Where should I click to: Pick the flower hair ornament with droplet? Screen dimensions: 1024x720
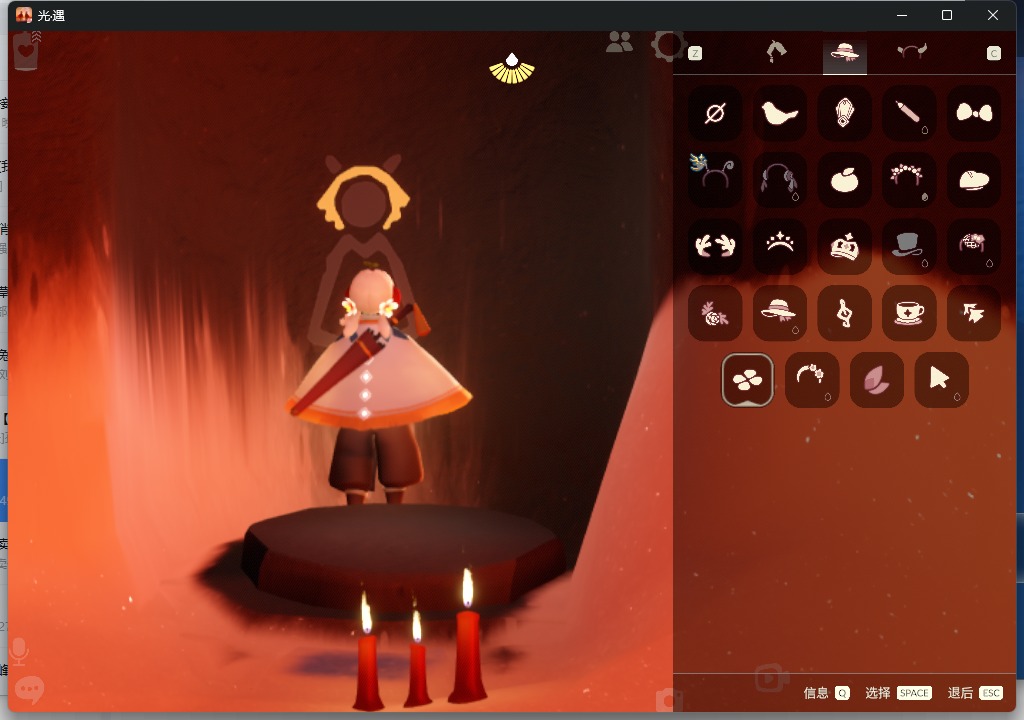974,246
